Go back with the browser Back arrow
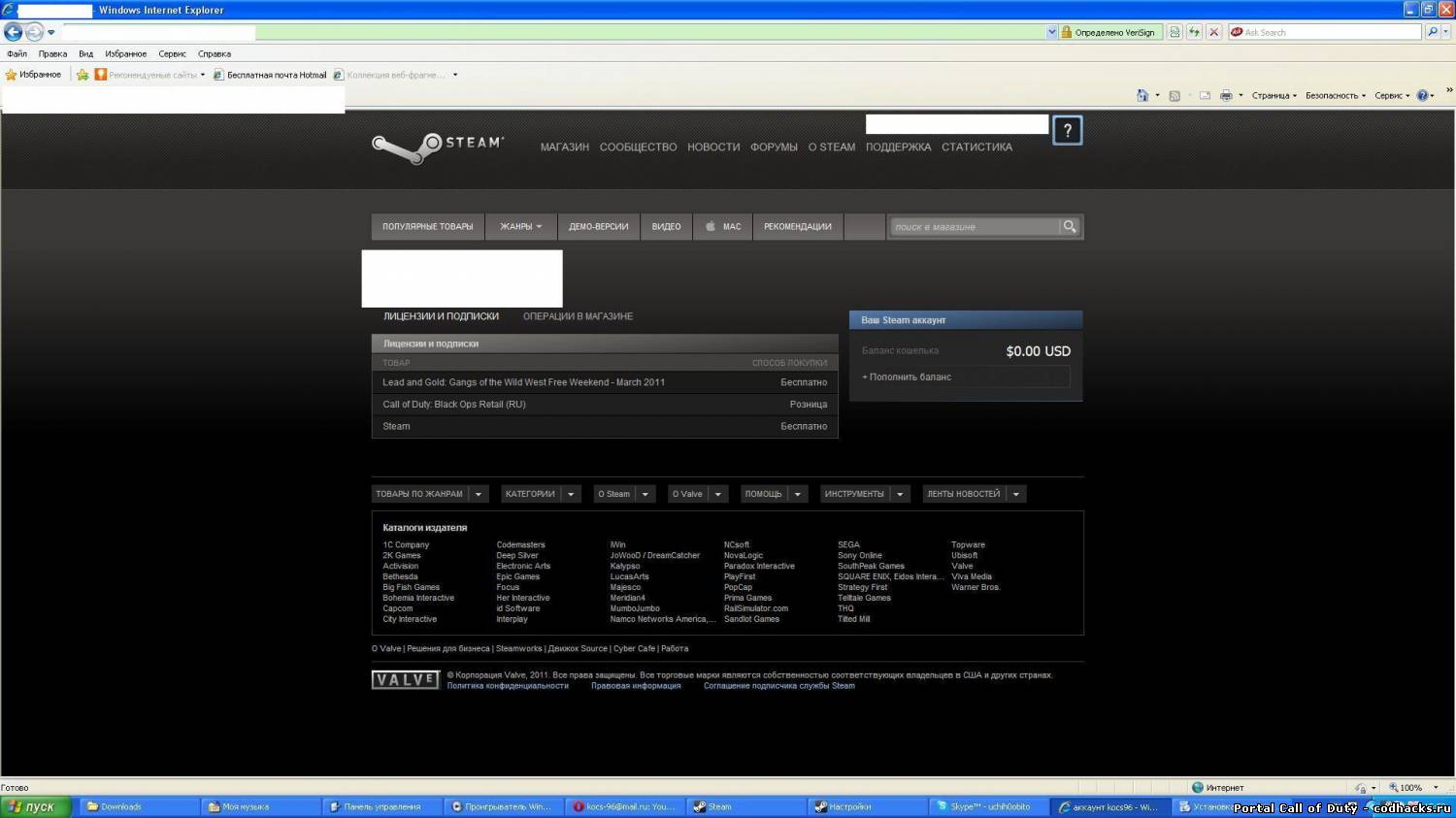Screen dimensions: 1456x818 tap(14, 32)
